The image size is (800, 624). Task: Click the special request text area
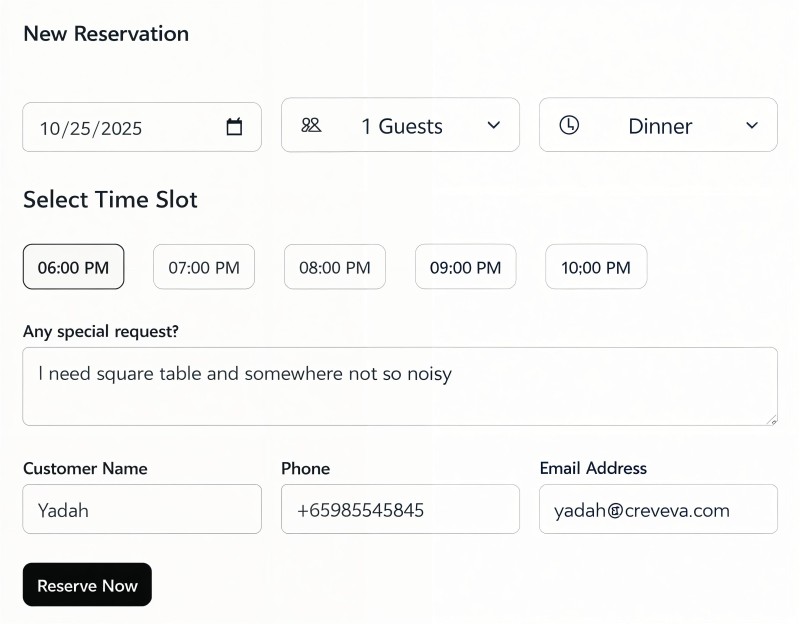point(400,385)
